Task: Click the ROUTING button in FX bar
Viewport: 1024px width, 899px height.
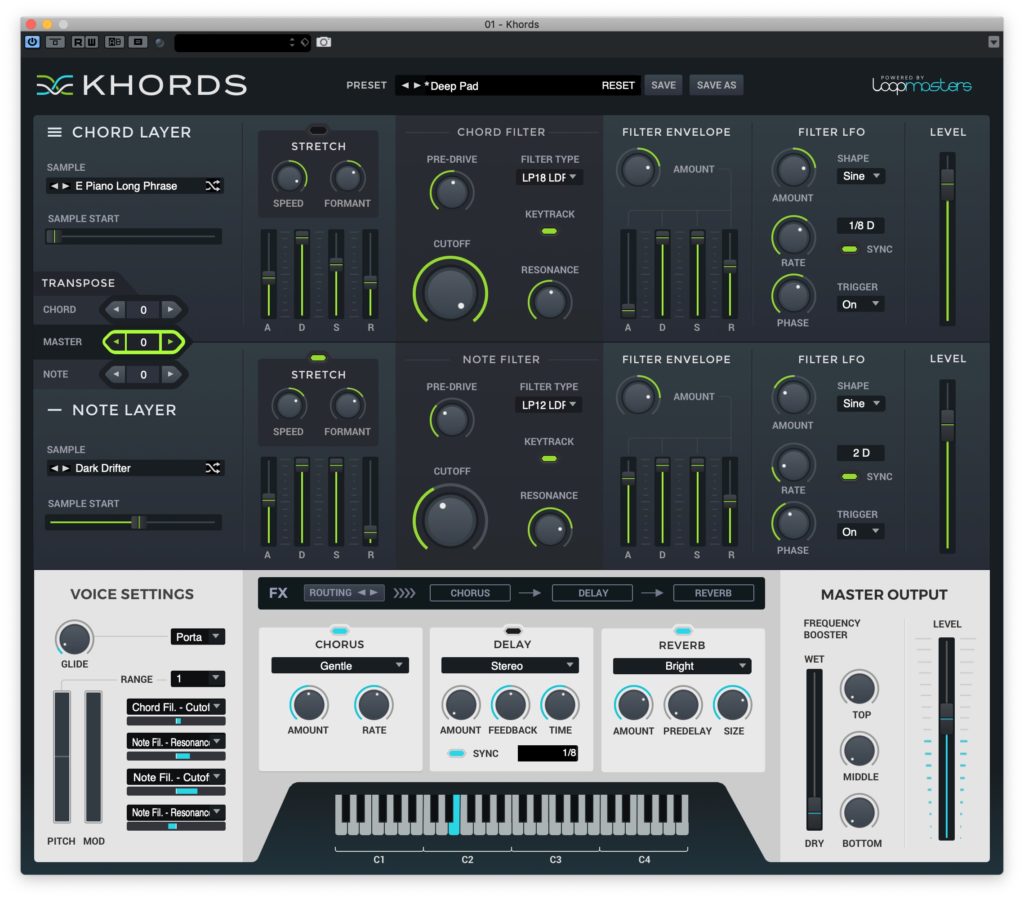Action: [344, 593]
